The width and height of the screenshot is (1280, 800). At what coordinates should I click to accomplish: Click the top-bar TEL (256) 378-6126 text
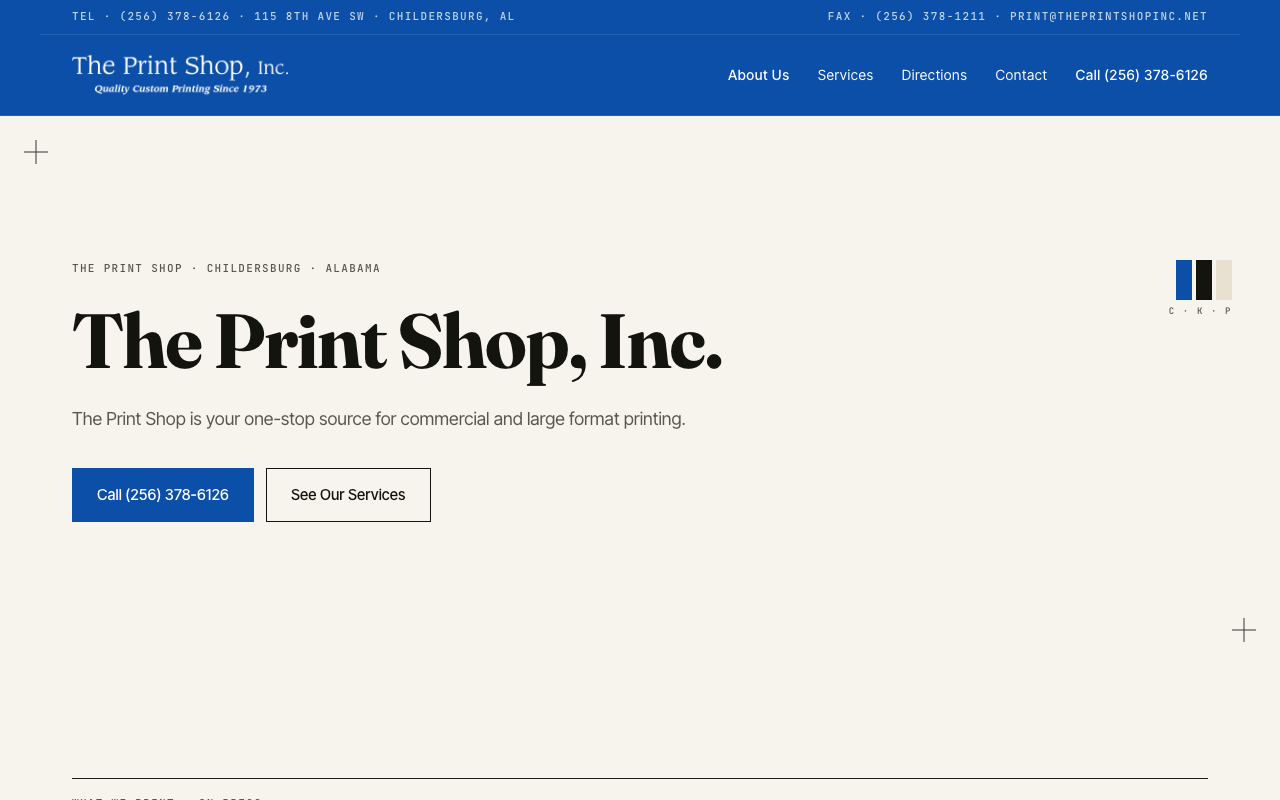pos(151,17)
